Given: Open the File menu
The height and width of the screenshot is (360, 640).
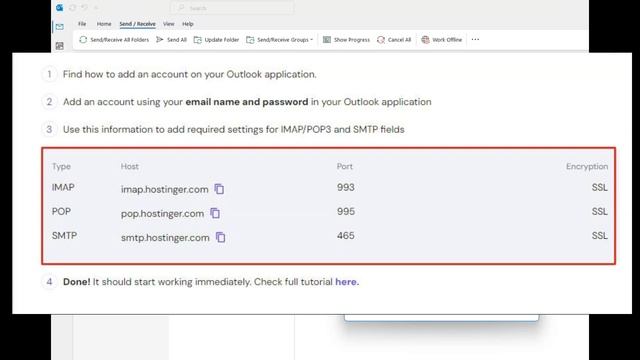Looking at the screenshot, I should tap(82, 24).
